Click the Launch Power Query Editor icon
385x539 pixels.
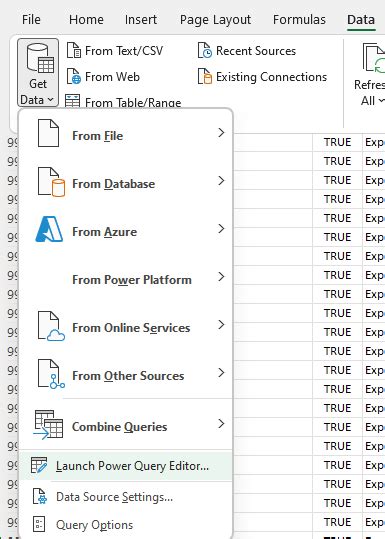point(39,465)
